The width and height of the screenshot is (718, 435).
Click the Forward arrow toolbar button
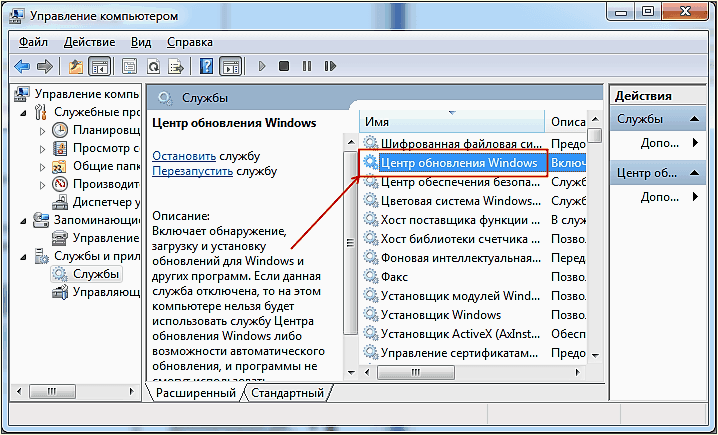(44, 66)
